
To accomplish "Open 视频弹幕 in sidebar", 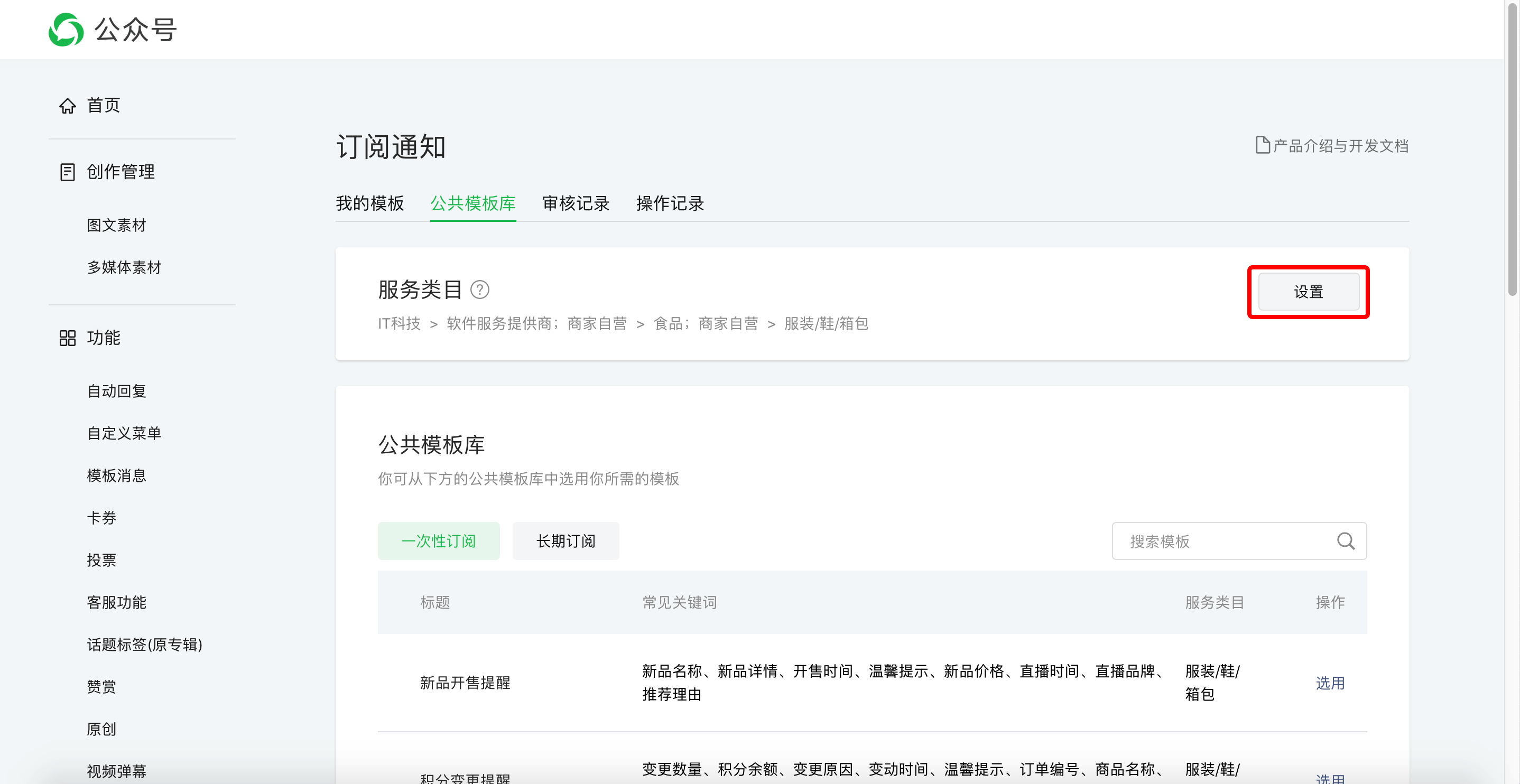I will pos(117,771).
